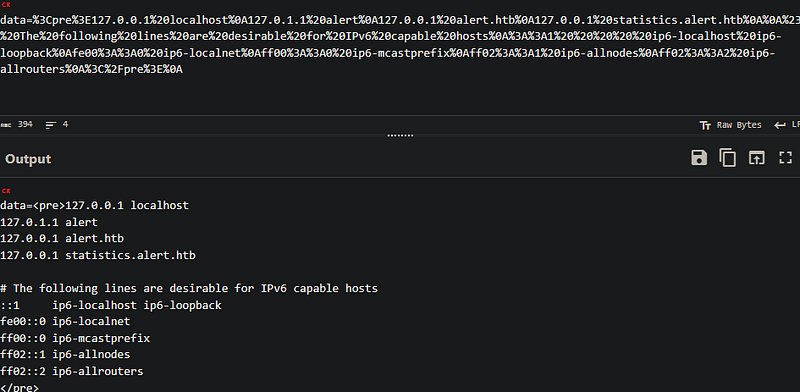Screen dimensions: 800x392
Task: Click the Output panel title
Action: pyautogui.click(x=28, y=159)
